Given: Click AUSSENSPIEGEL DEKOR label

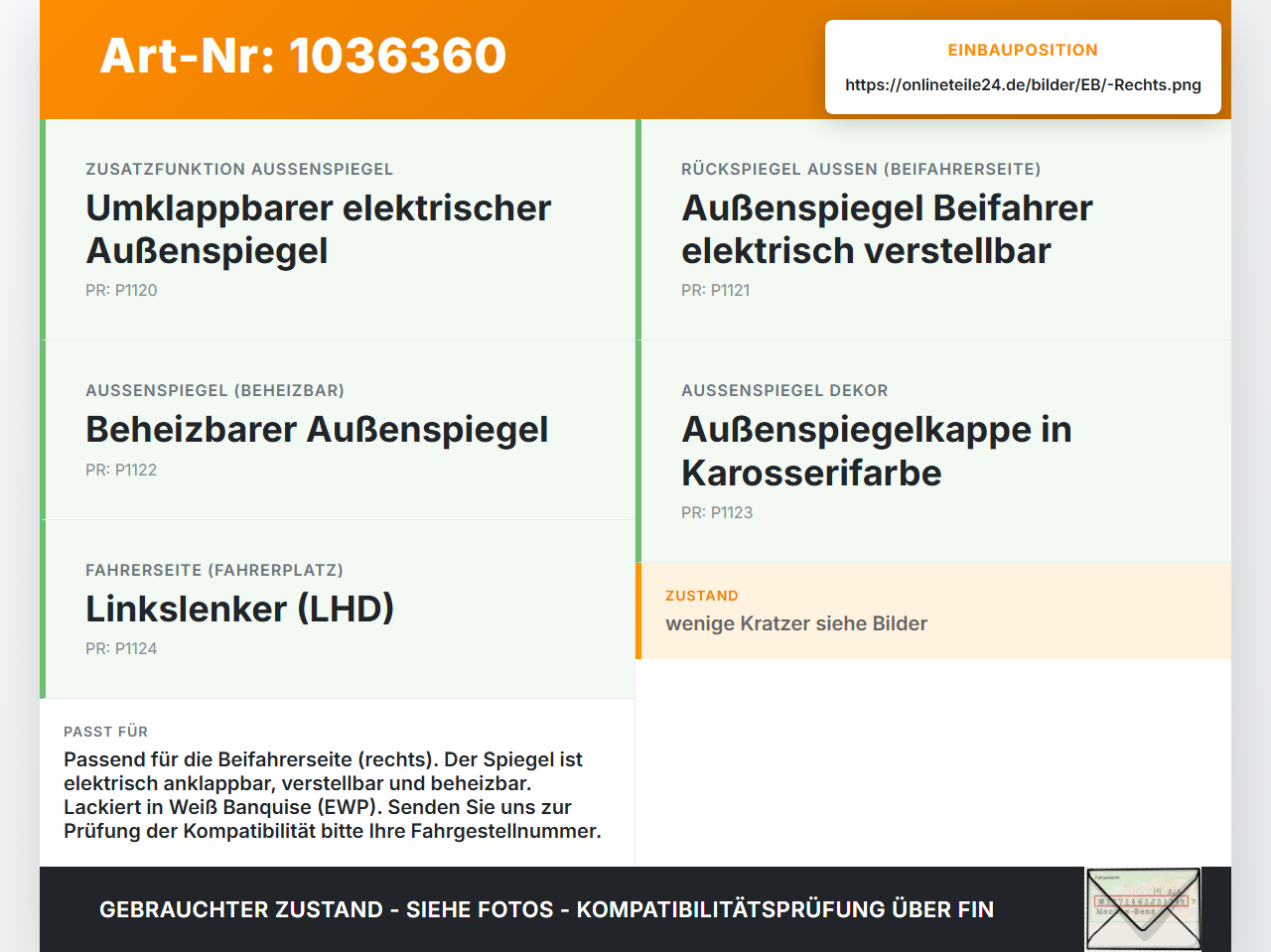Looking at the screenshot, I should point(784,390).
